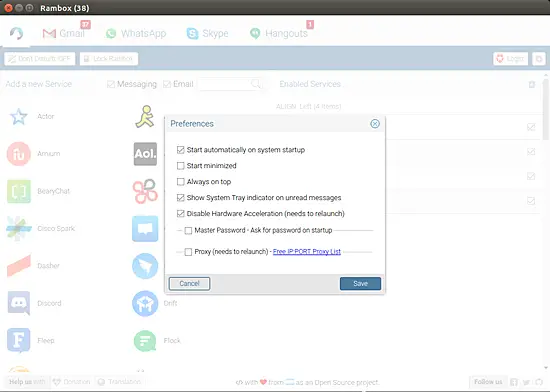Click the Login button
The width and height of the screenshot is (550, 392).
(511, 59)
